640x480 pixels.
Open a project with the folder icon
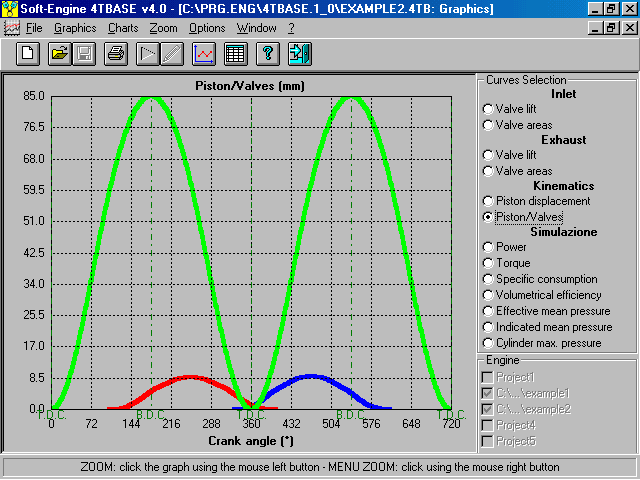click(60, 54)
